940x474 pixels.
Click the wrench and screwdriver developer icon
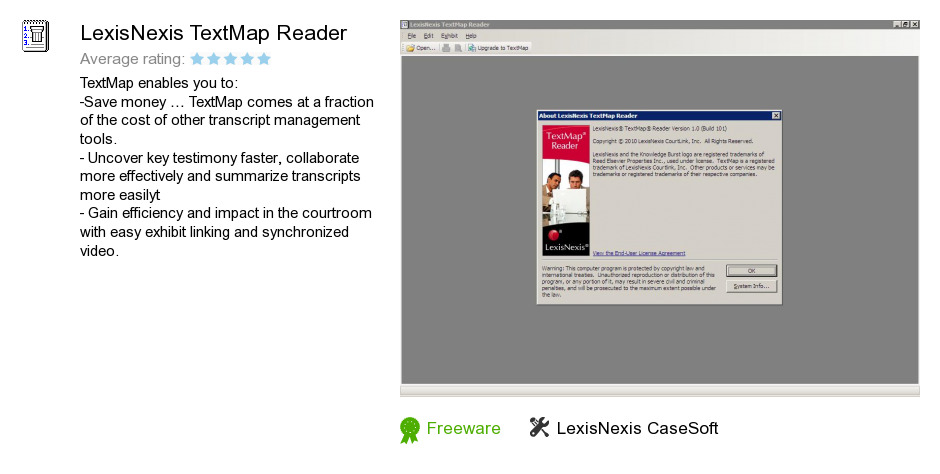coord(539,427)
